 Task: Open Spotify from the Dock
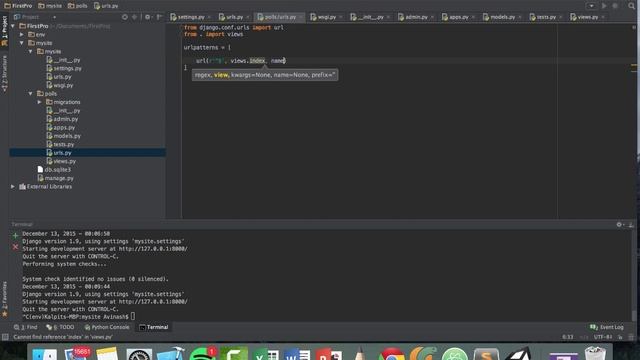coord(203,353)
